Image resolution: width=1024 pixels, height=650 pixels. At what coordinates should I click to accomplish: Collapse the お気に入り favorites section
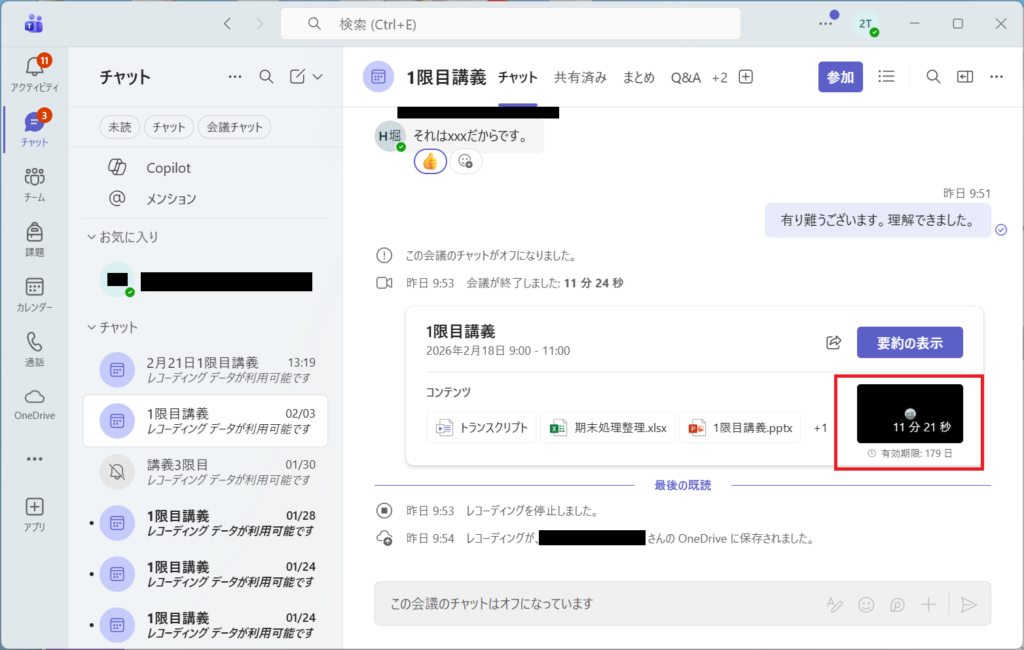click(x=93, y=237)
